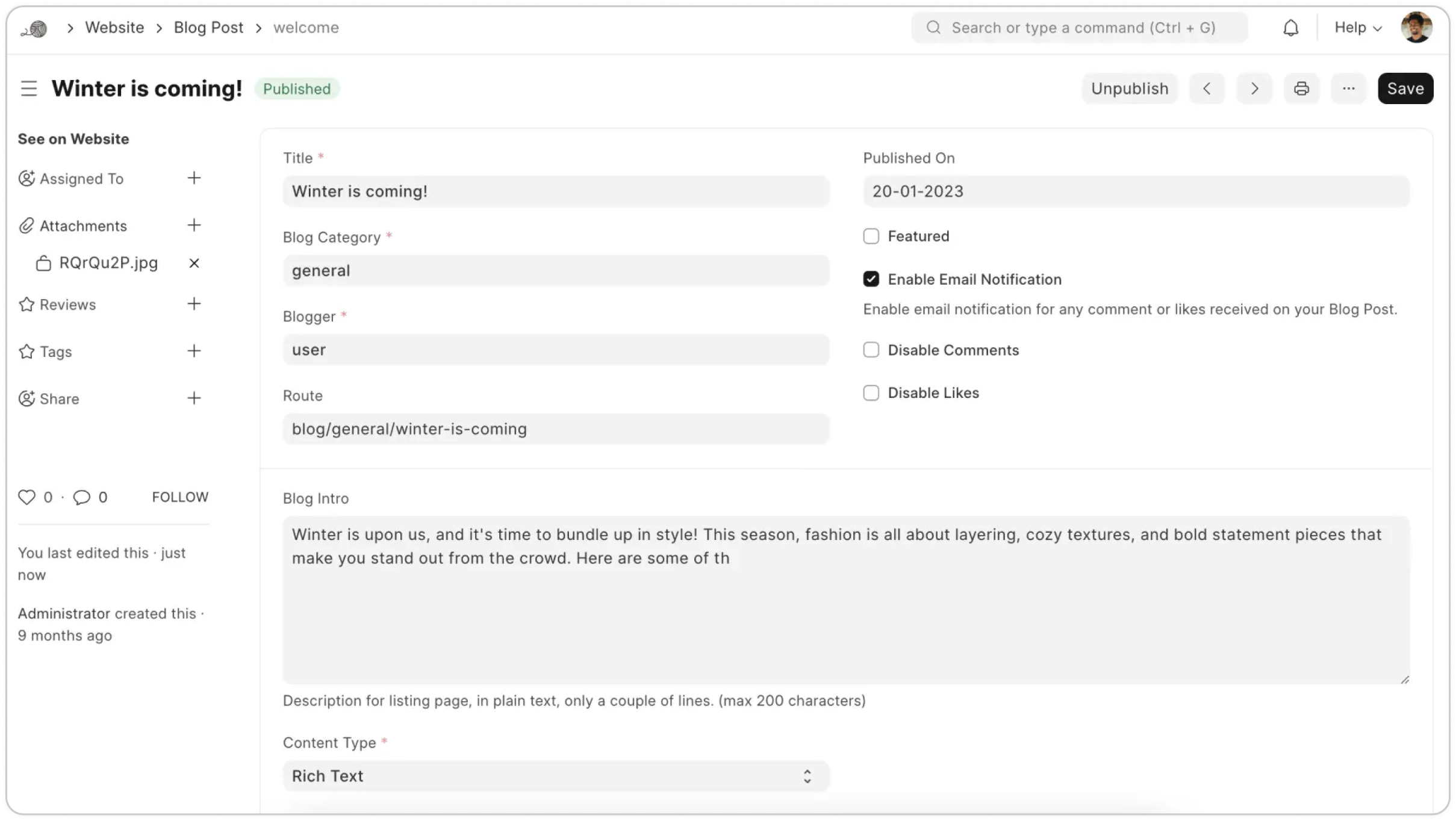Go to Blog Post breadcrumb
This screenshot has width=1456, height=821.
pos(208,28)
